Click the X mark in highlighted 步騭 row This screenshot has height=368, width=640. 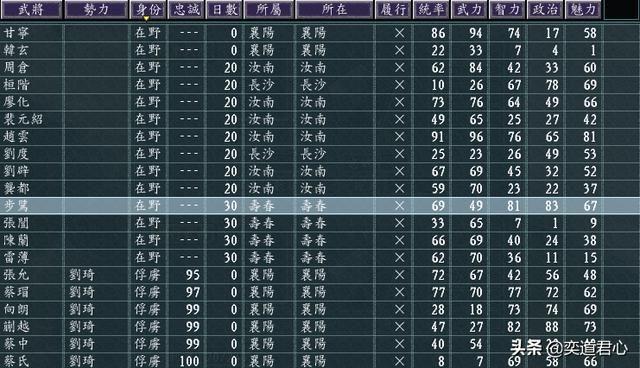click(400, 206)
